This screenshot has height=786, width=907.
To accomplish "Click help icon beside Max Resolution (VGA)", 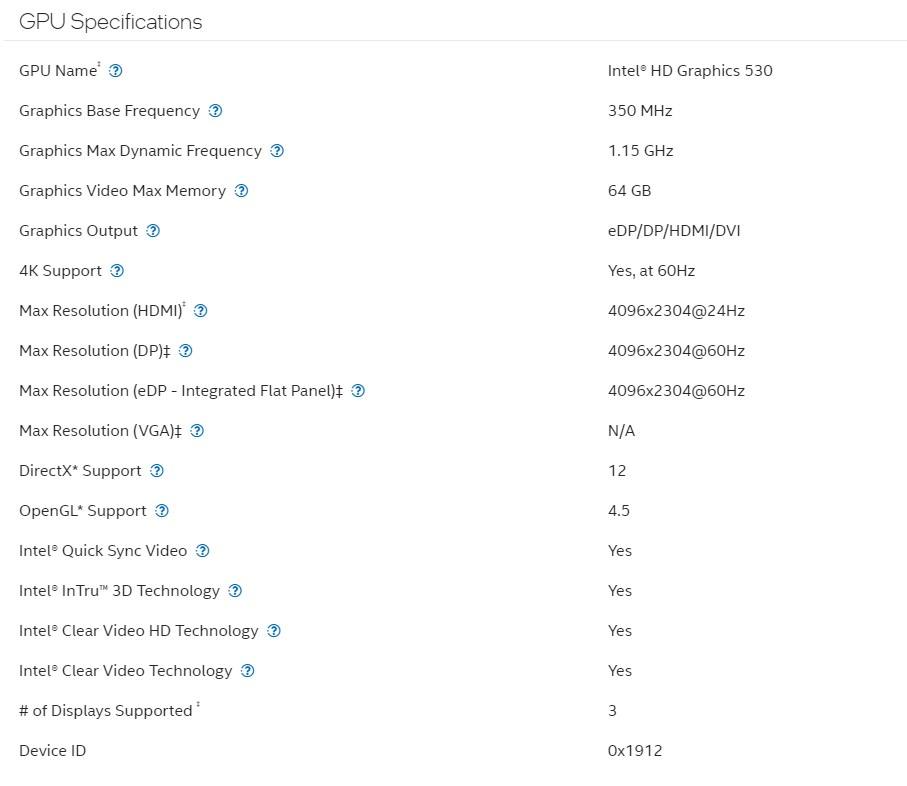I will [x=197, y=431].
